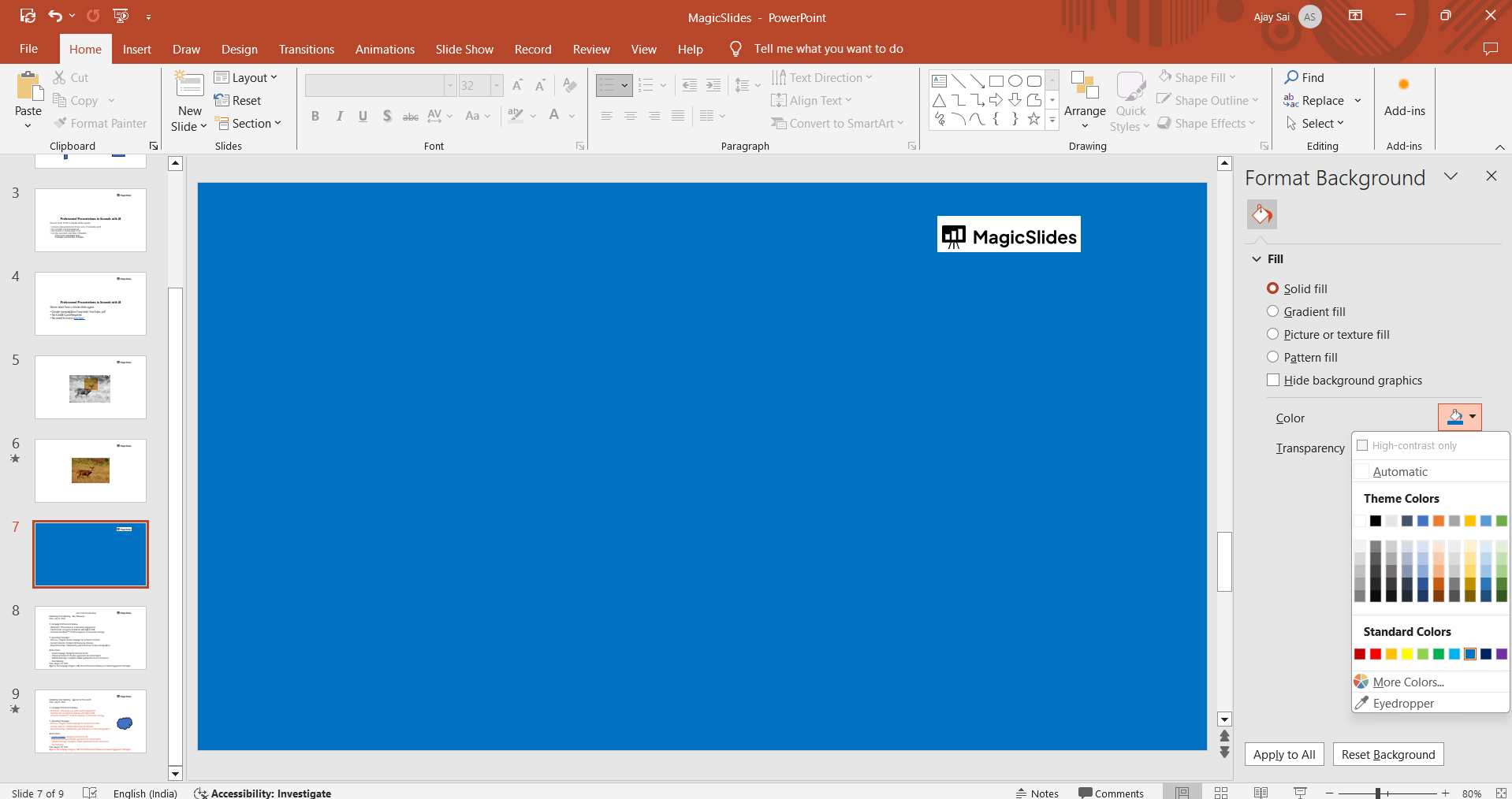Switch to the Transitions tab
1512x799 pixels.
click(306, 49)
